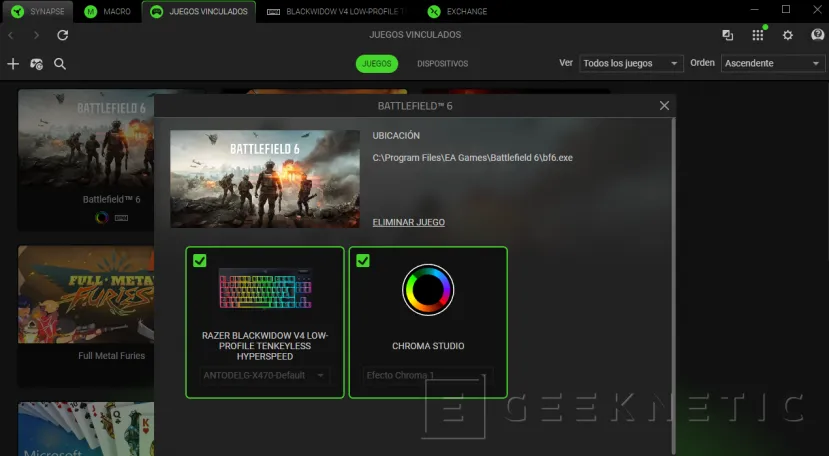829x456 pixels.
Task: Open the modules grid icon
Action: (x=758, y=35)
